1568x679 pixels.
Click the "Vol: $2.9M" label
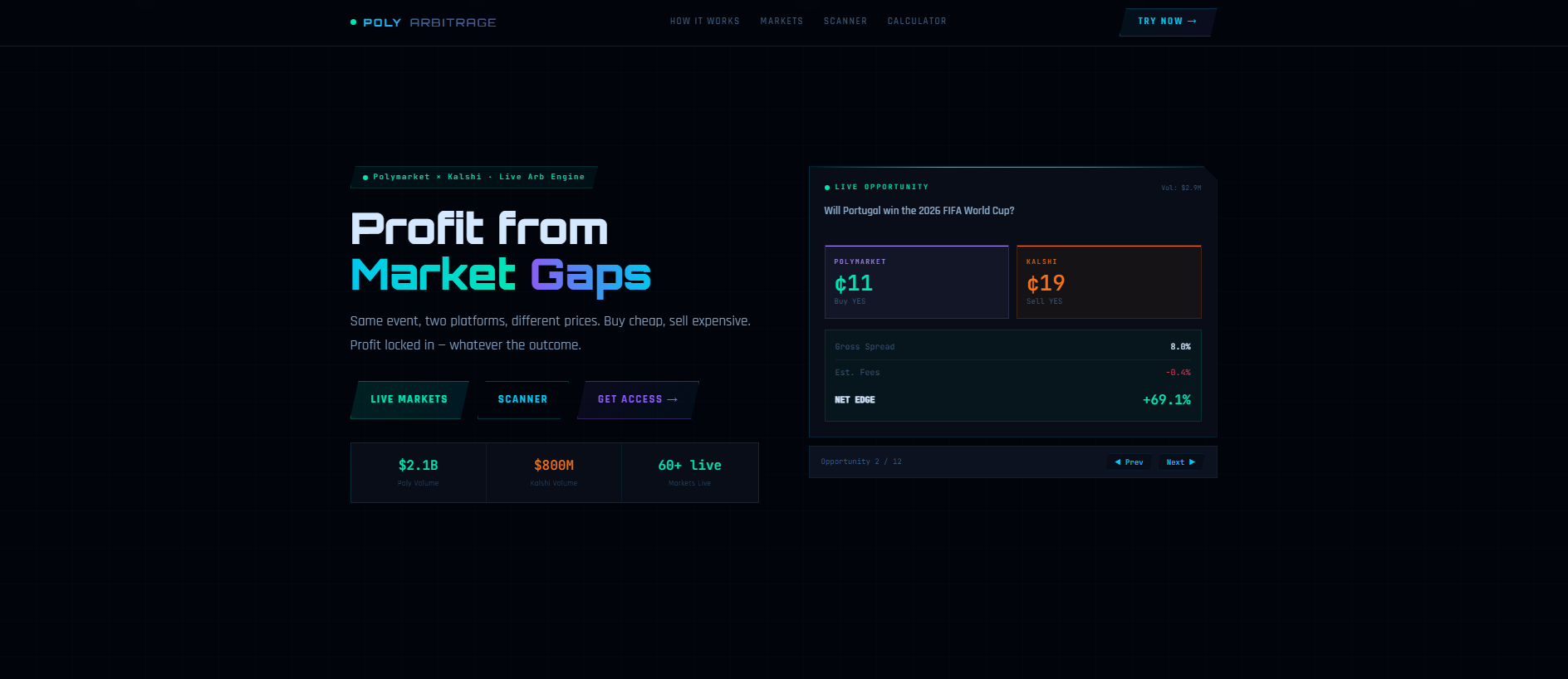click(1181, 188)
